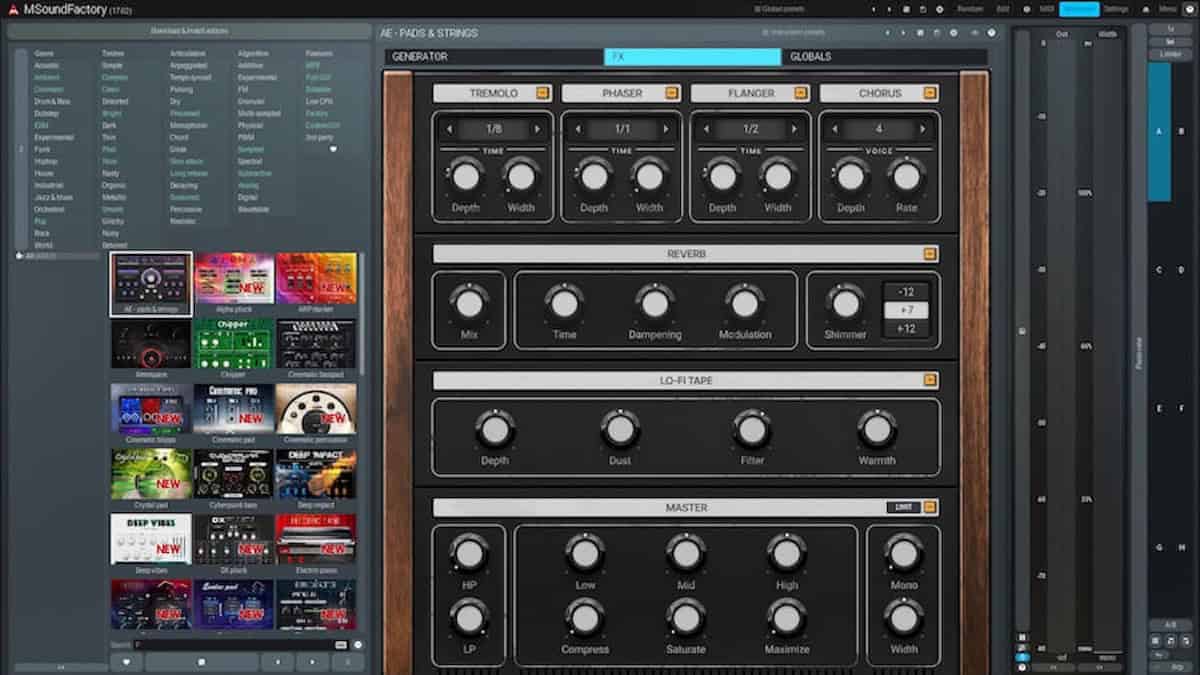Click the Tremolo time next arrow

coord(538,129)
